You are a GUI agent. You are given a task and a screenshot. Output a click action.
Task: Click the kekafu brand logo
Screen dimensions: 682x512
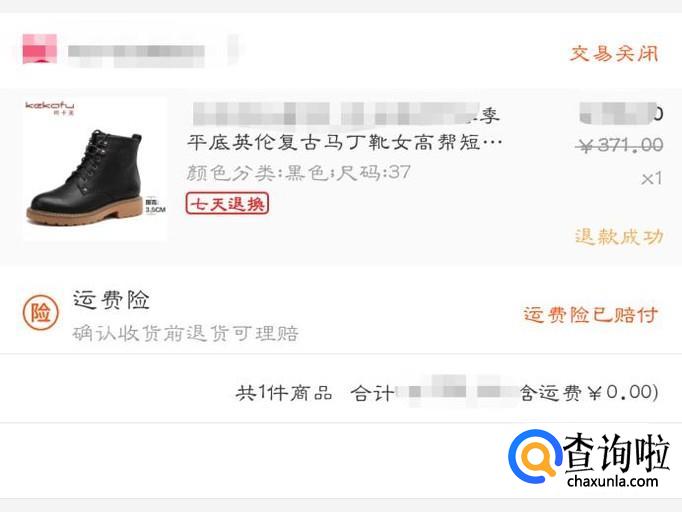50,107
